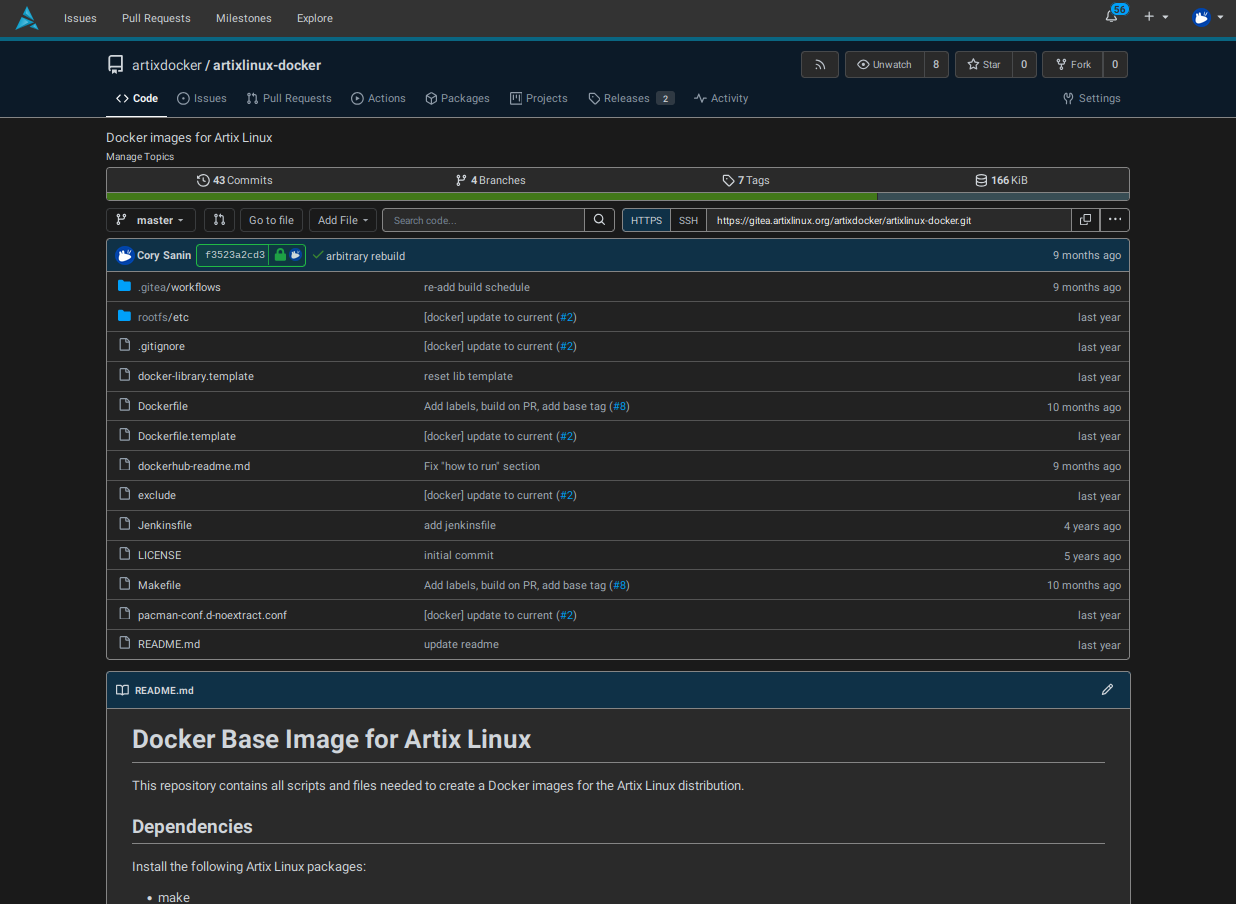The height and width of the screenshot is (904, 1236).
Task: Open the LICENSE file
Action: click(x=160, y=555)
